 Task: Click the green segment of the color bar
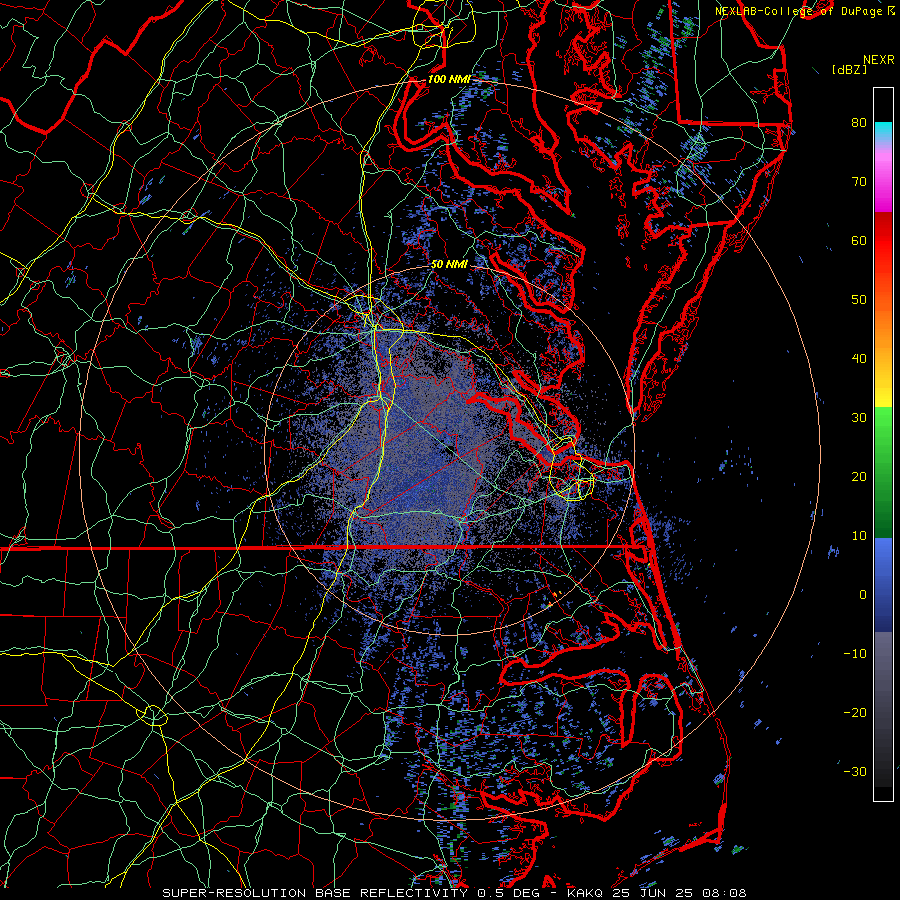883,472
